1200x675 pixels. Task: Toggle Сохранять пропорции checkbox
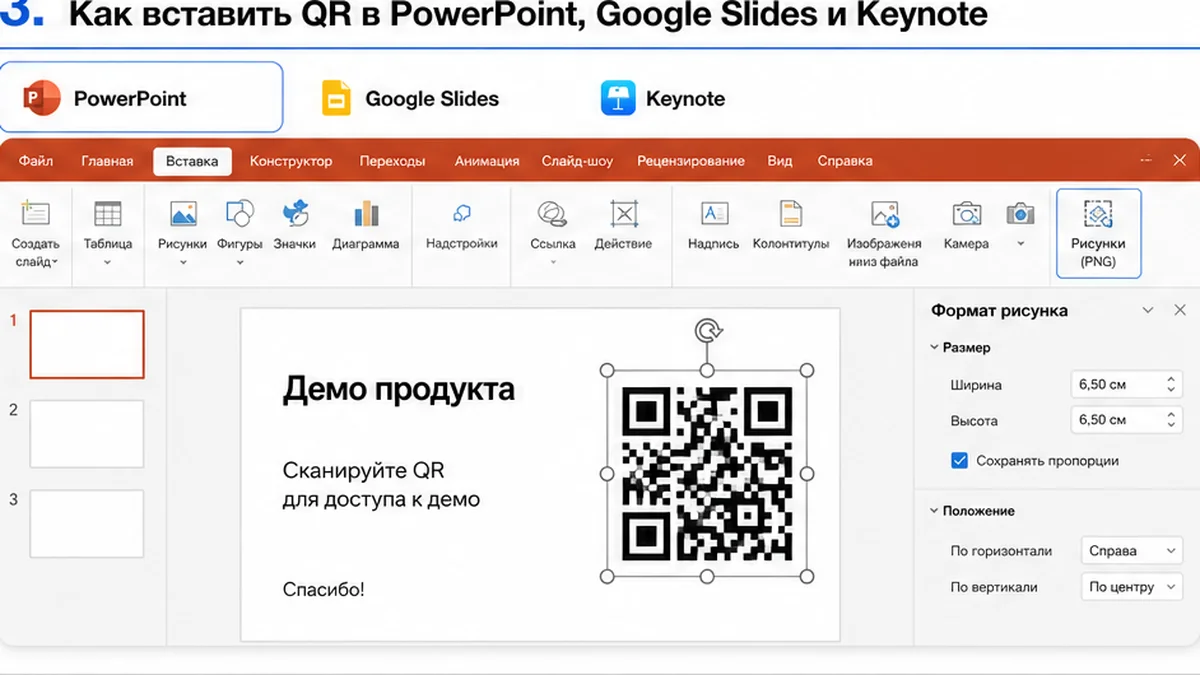coord(959,461)
